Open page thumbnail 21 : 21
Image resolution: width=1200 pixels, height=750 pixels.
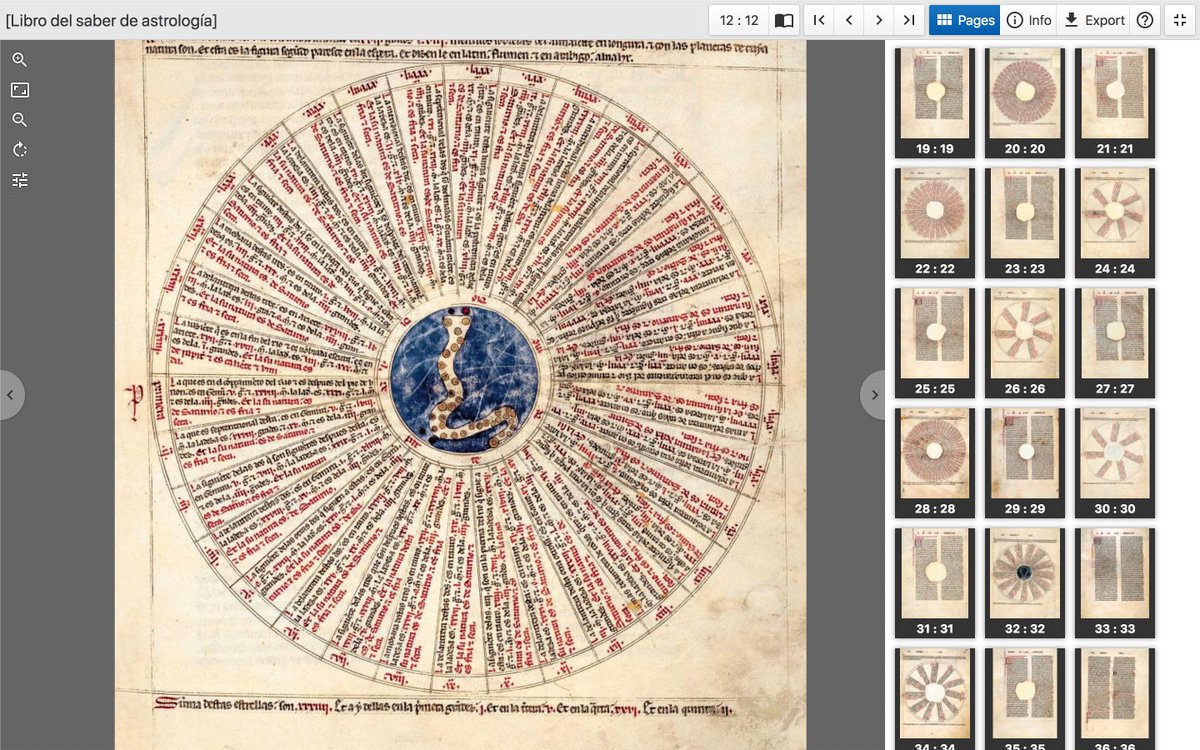[x=1115, y=103]
